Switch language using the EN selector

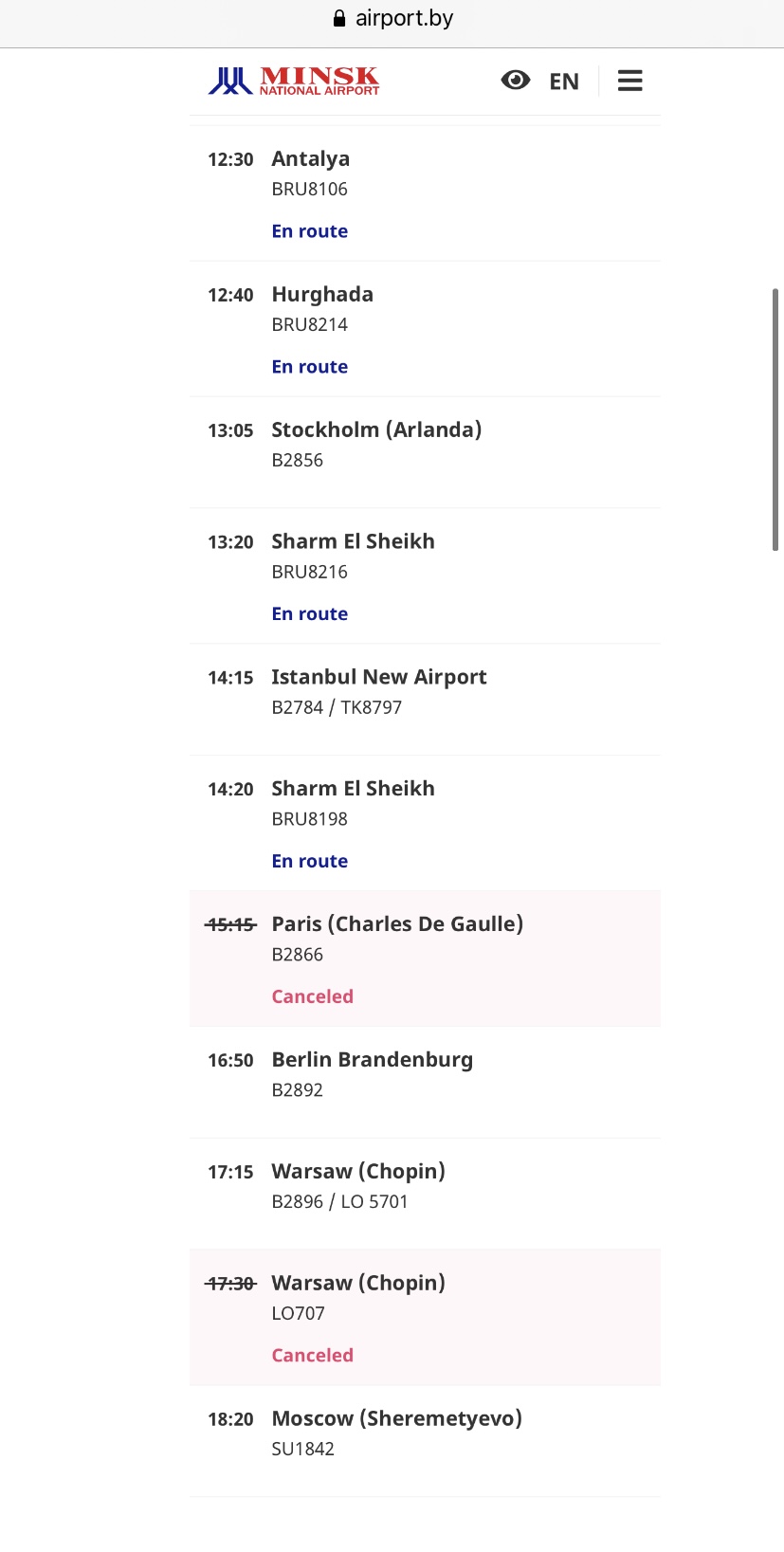click(564, 82)
